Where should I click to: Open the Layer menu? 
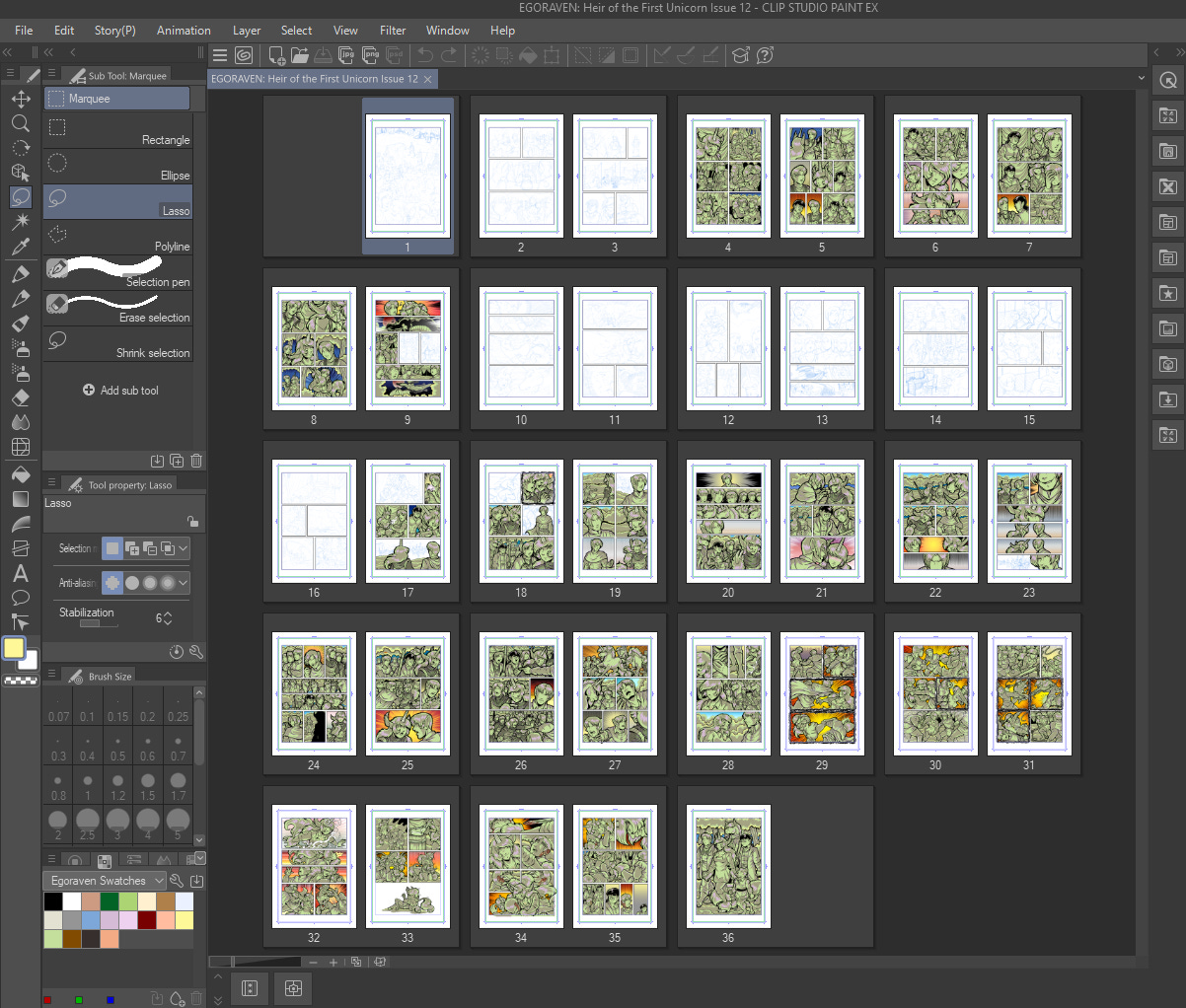pos(247,31)
